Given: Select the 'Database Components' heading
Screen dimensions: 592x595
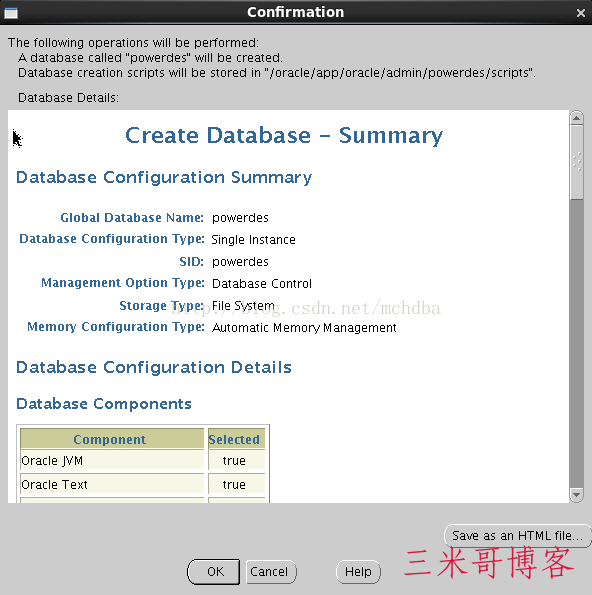Looking at the screenshot, I should (104, 404).
